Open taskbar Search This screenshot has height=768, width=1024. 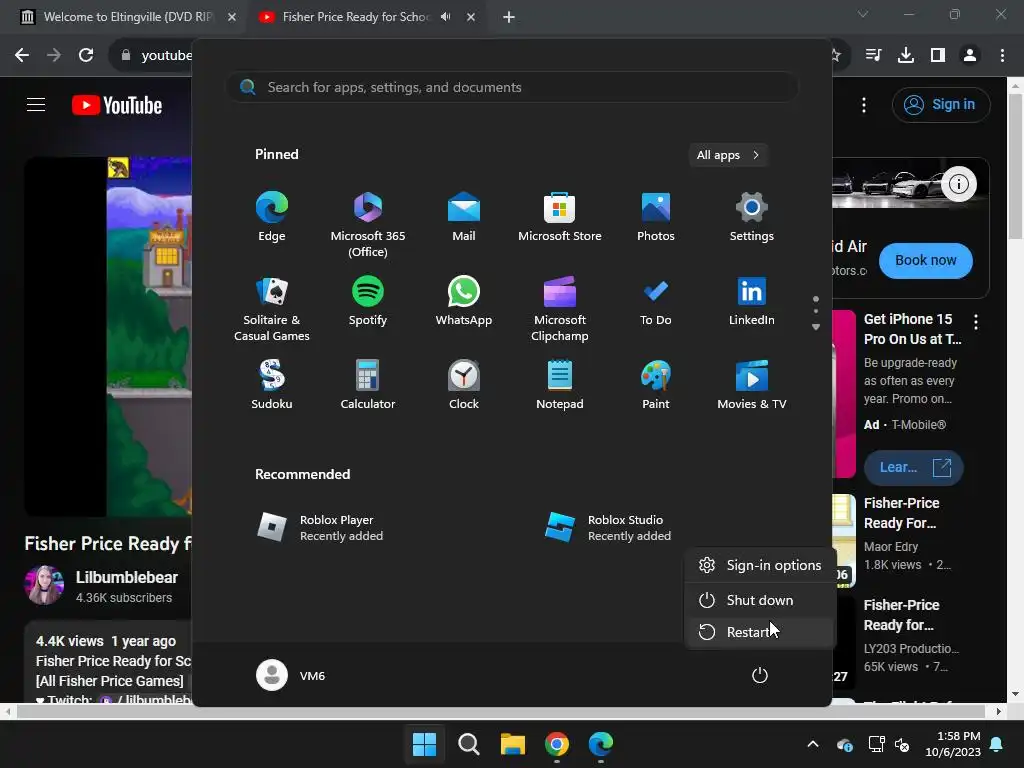pos(468,744)
